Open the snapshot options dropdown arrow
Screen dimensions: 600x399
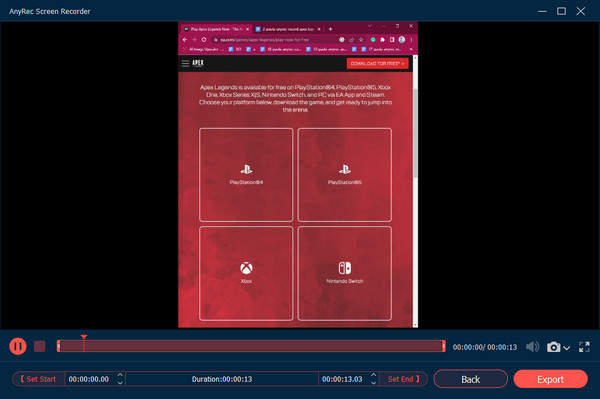[567, 348]
